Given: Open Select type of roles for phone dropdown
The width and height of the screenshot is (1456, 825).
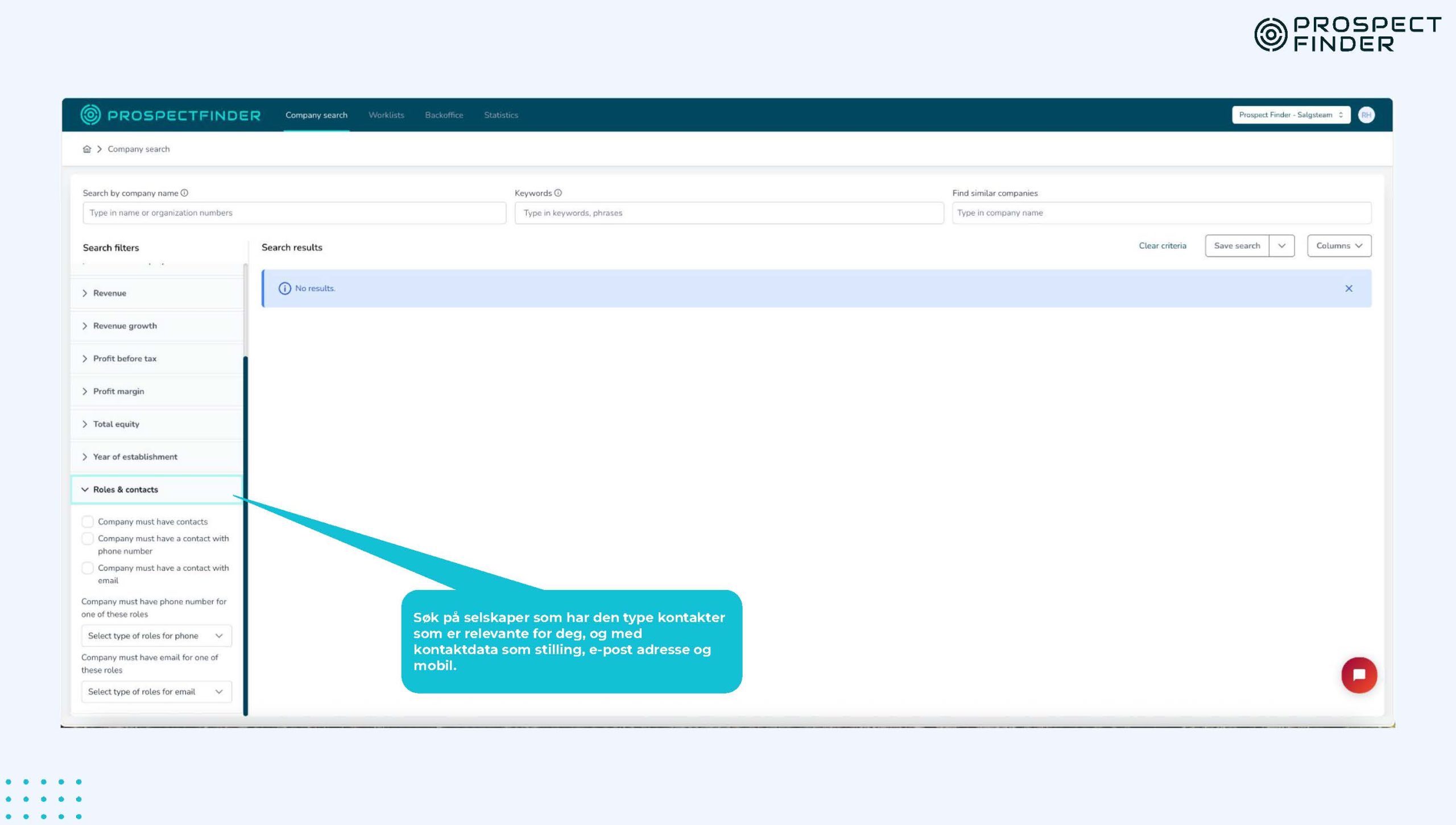Looking at the screenshot, I should (156, 636).
